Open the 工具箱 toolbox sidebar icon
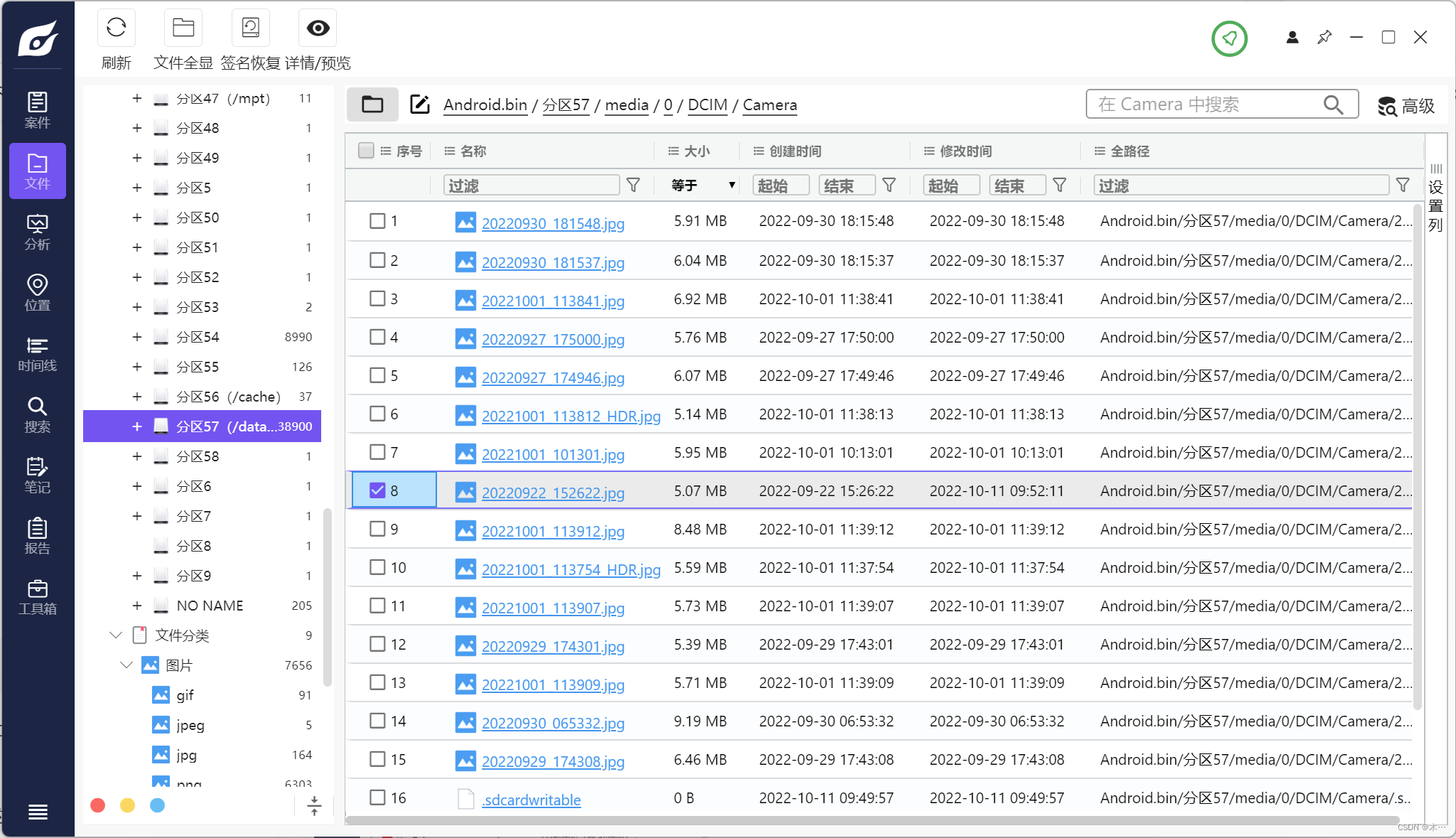 click(37, 596)
